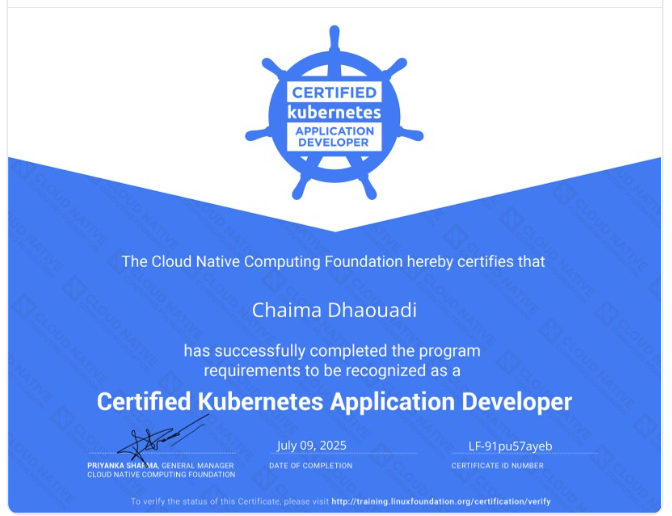Screen dimensions: 672x516
Task: Click 'has successfully completed the program' line
Action: pos(332,351)
